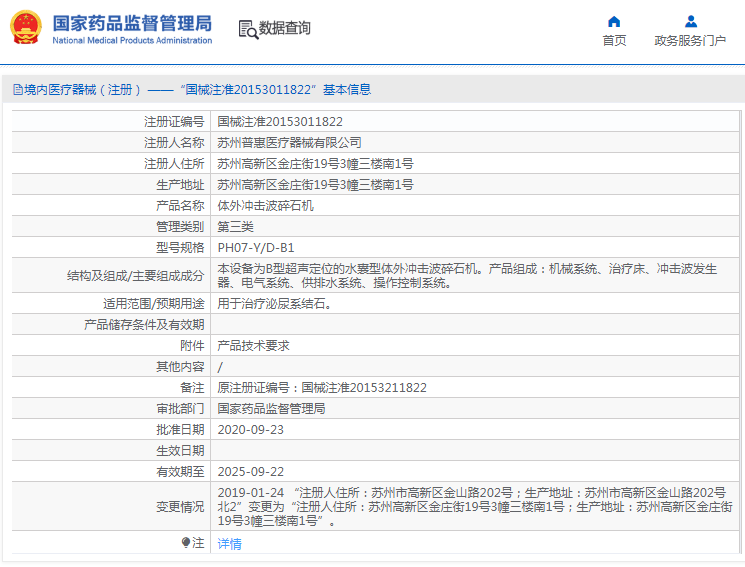The image size is (745, 567).
Task: Click the person icon above 政务服务门户
Action: coord(690,21)
